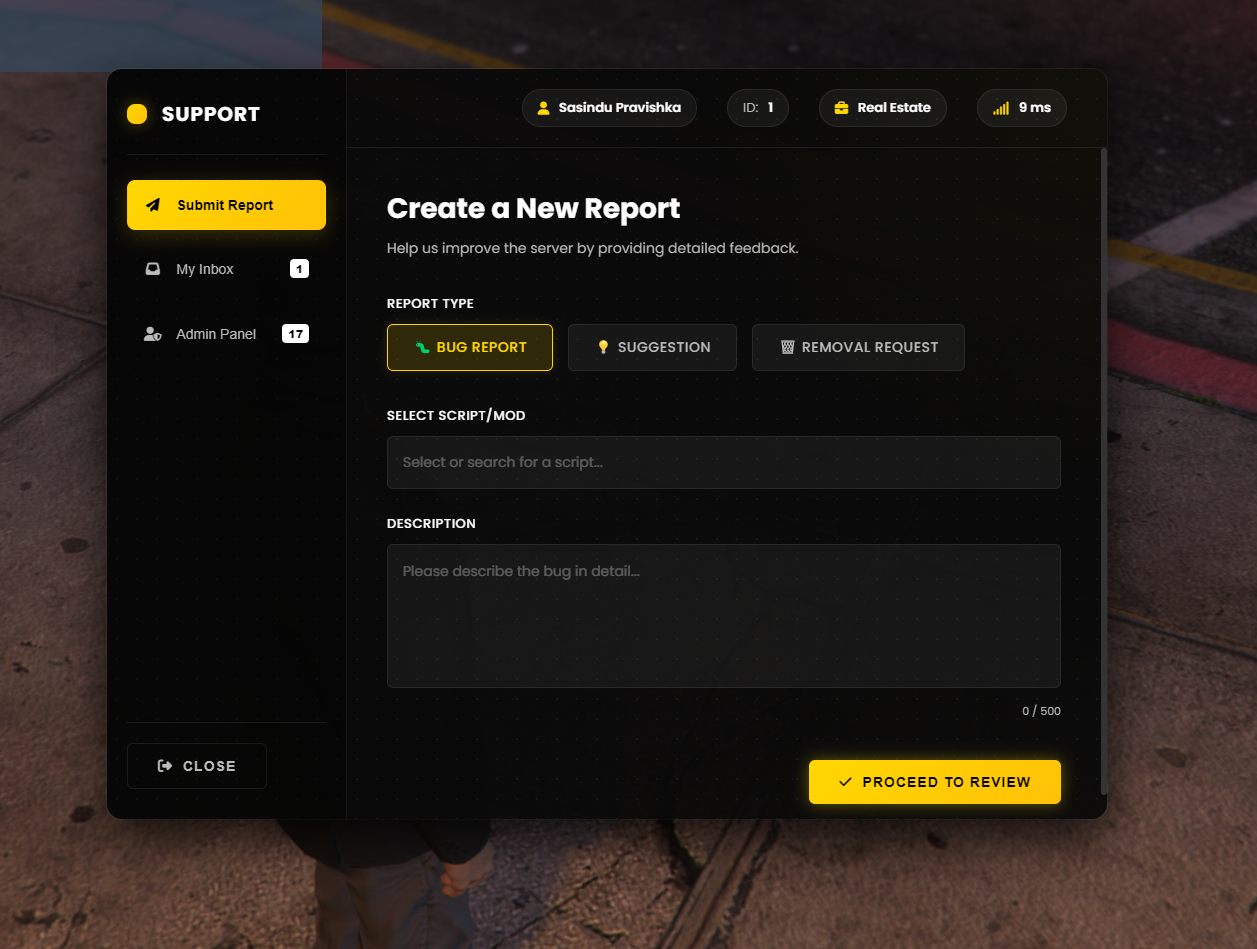Click the Create a New Report heading

[533, 208]
